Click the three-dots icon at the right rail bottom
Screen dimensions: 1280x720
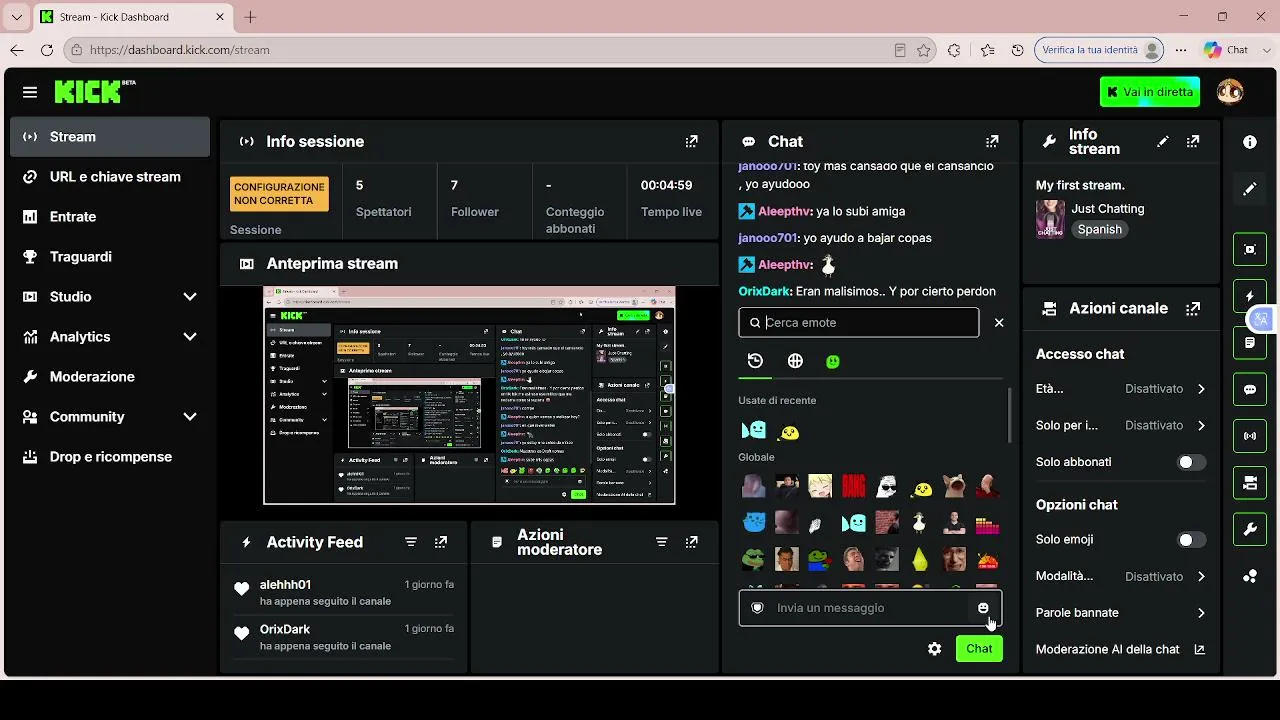tap(1250, 576)
